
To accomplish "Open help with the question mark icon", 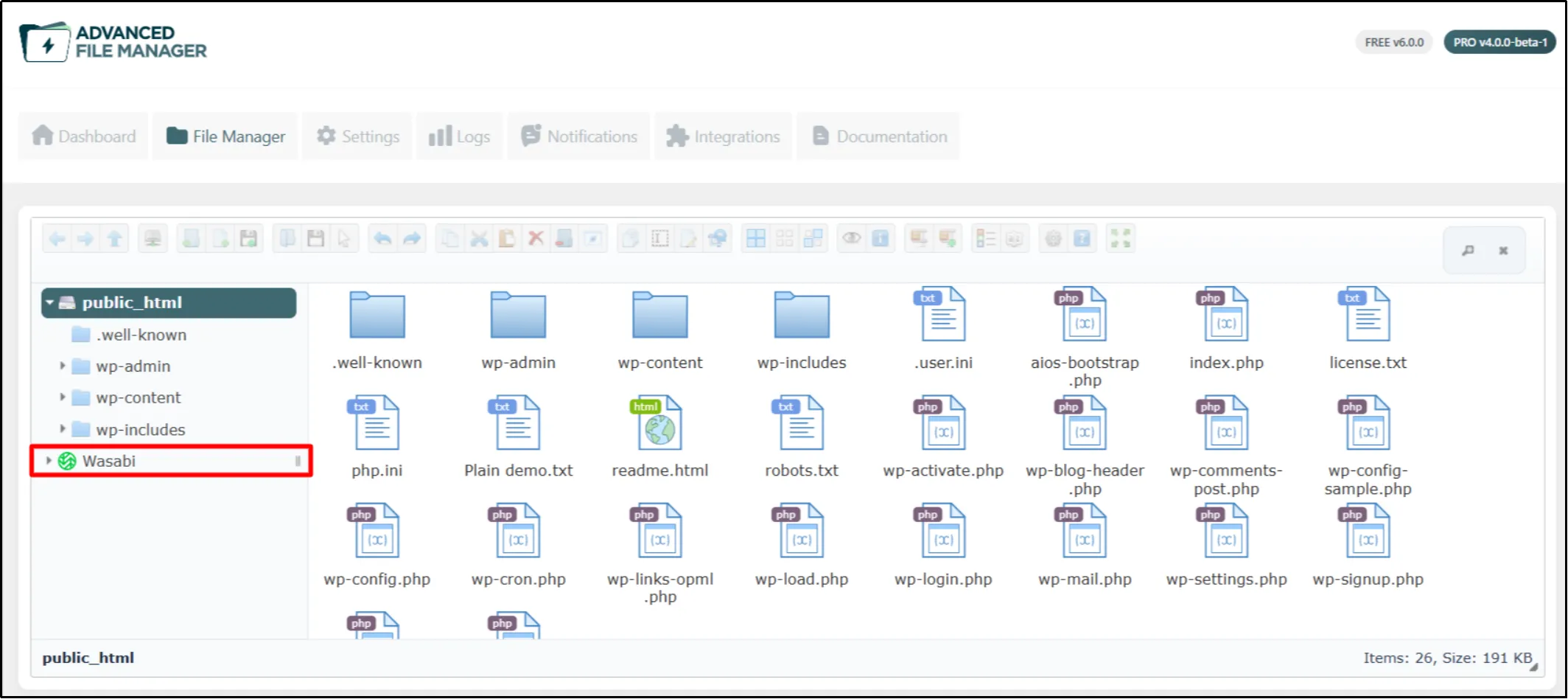I will point(1082,238).
